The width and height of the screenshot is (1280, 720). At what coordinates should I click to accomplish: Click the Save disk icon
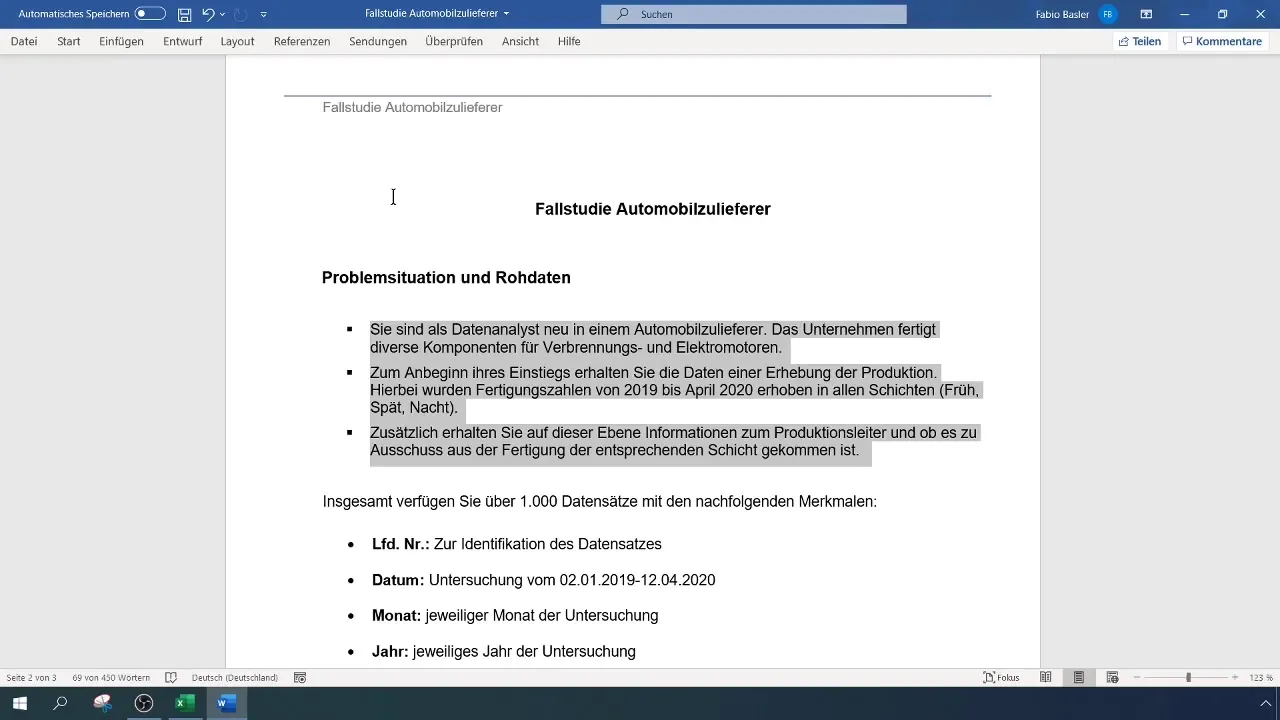click(184, 14)
